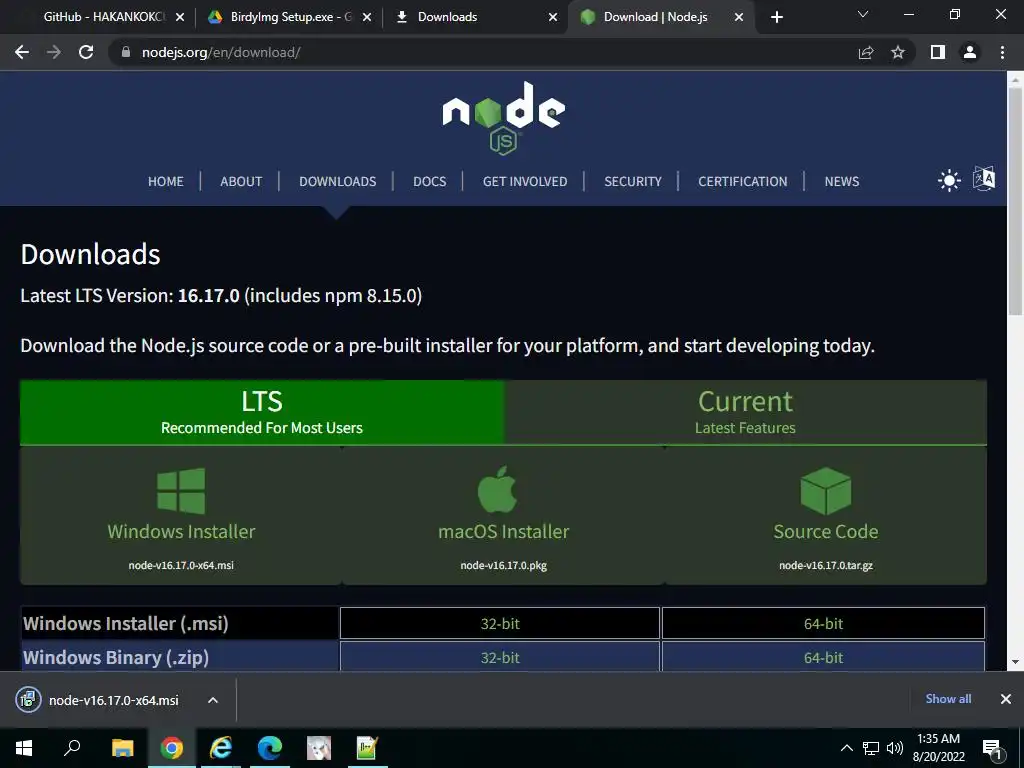Open the Chrome profile avatar
The width and height of the screenshot is (1024, 768).
pos(970,52)
